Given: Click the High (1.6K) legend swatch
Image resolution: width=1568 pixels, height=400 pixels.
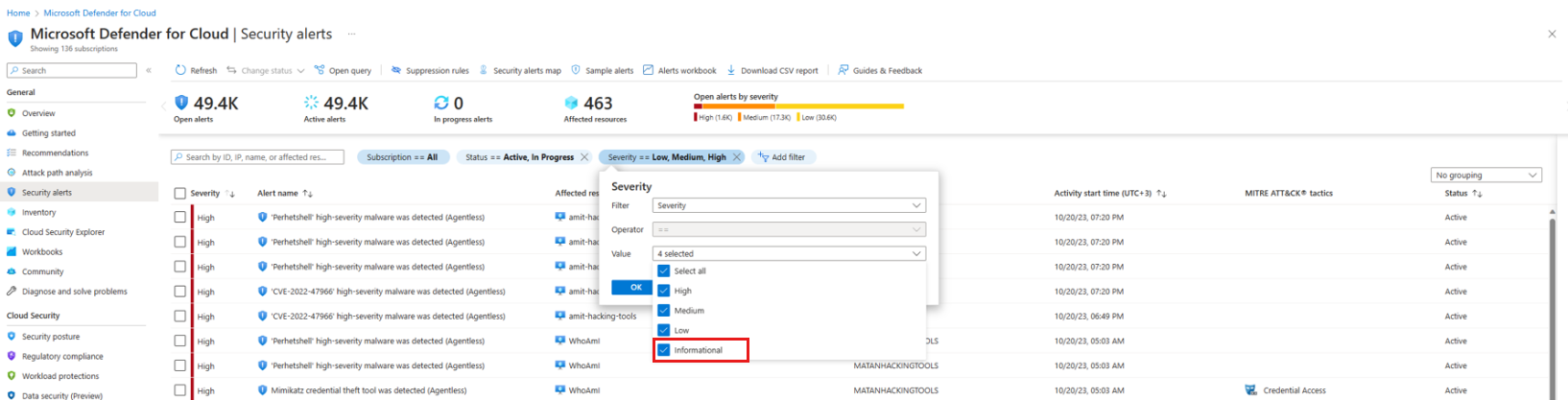Looking at the screenshot, I should point(696,117).
